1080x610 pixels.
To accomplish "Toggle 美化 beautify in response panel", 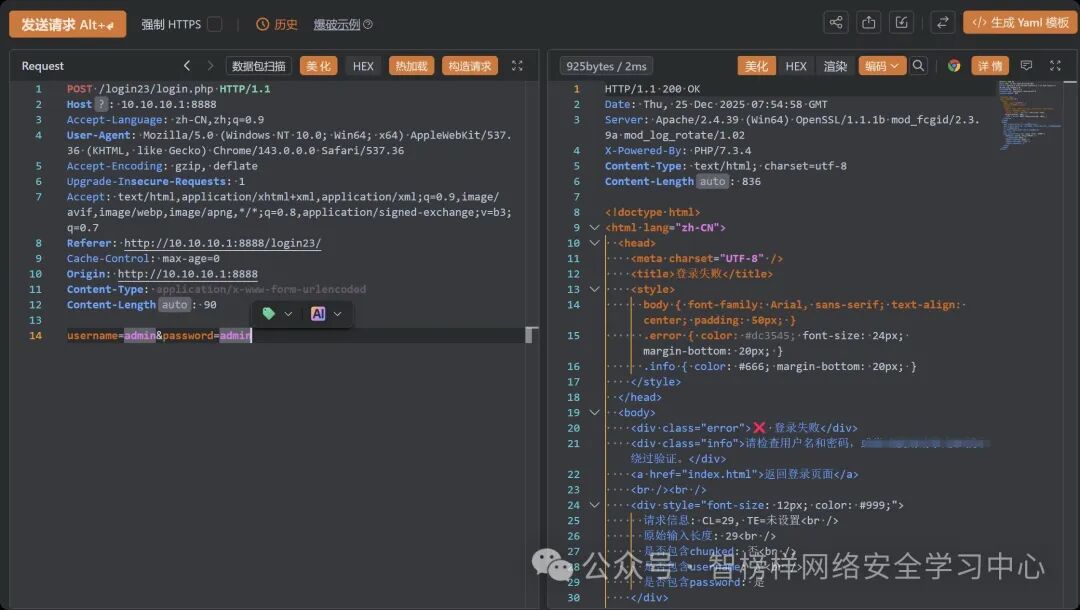I will 756,66.
